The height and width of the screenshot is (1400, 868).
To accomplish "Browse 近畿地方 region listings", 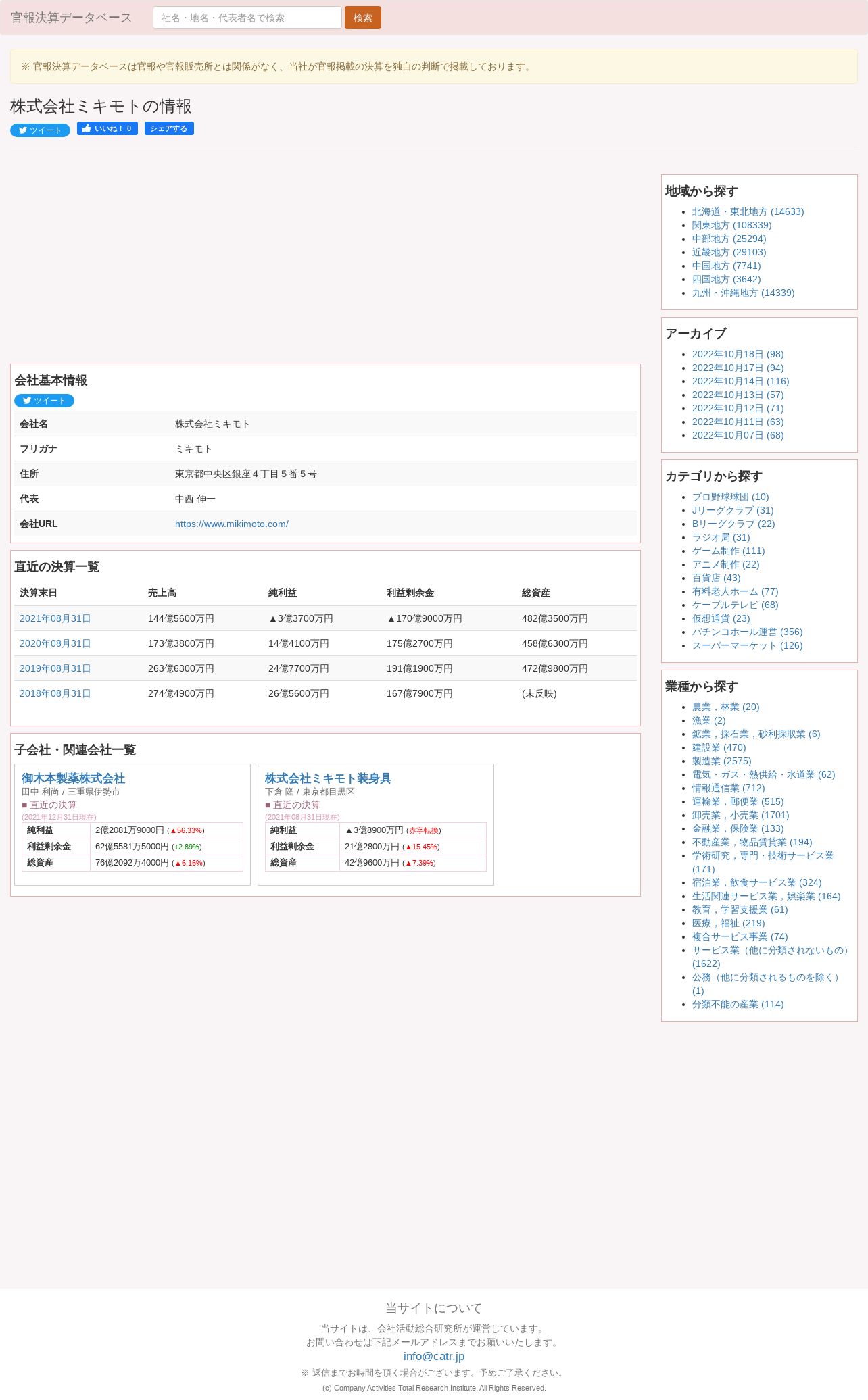I will click(729, 252).
